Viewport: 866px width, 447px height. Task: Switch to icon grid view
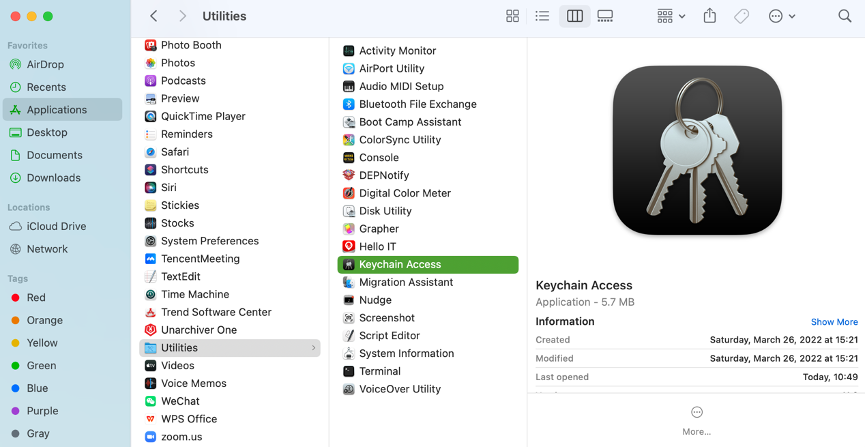point(512,16)
